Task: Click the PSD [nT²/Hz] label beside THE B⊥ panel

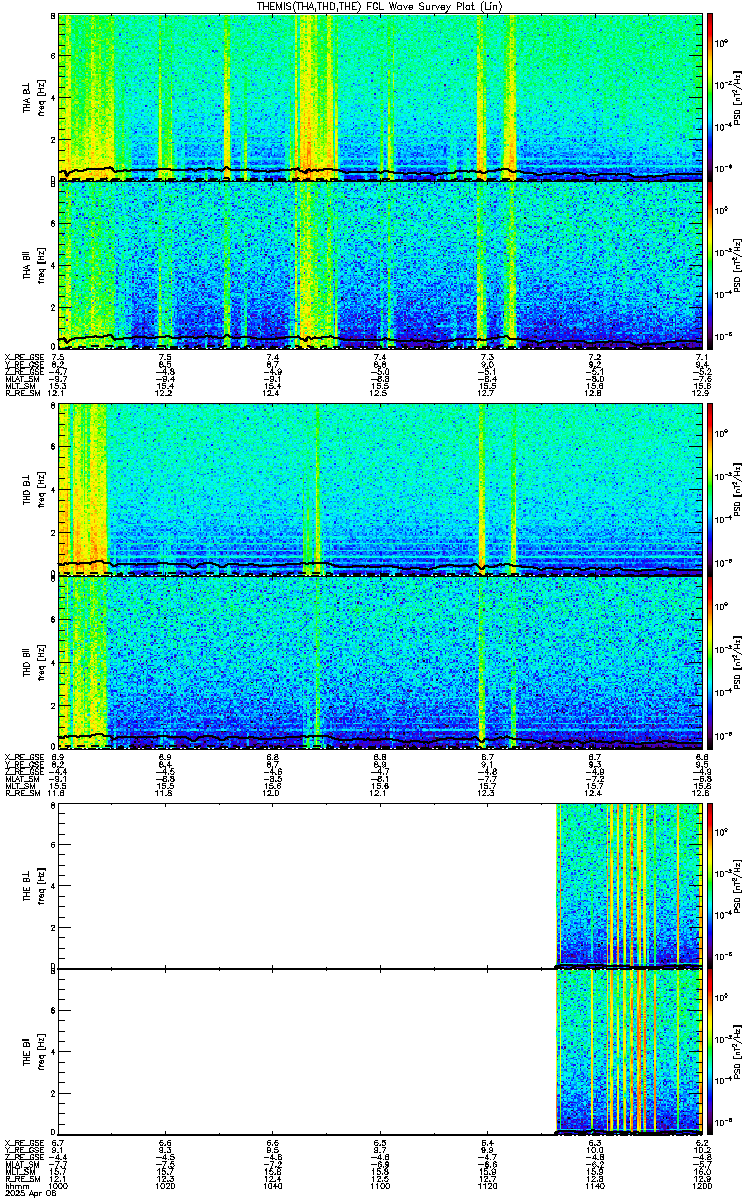Action: click(x=738, y=886)
